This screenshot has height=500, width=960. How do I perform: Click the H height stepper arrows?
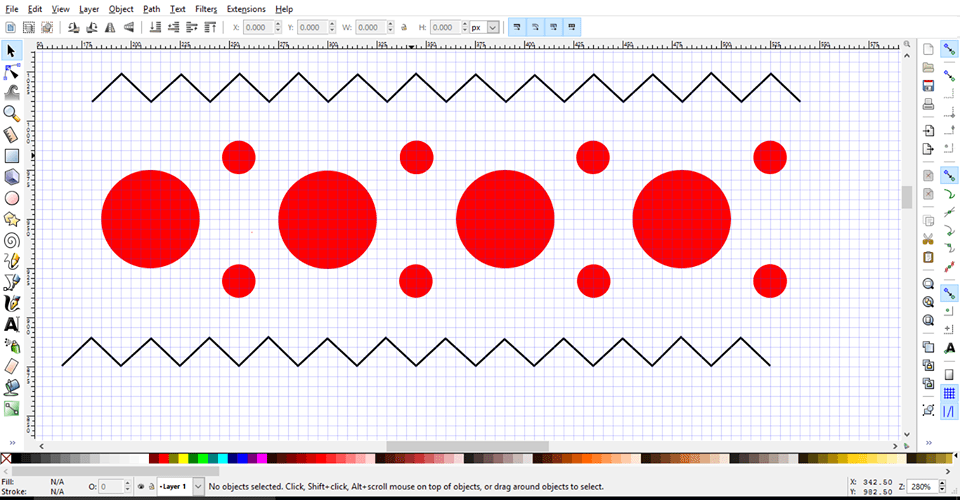(464, 27)
